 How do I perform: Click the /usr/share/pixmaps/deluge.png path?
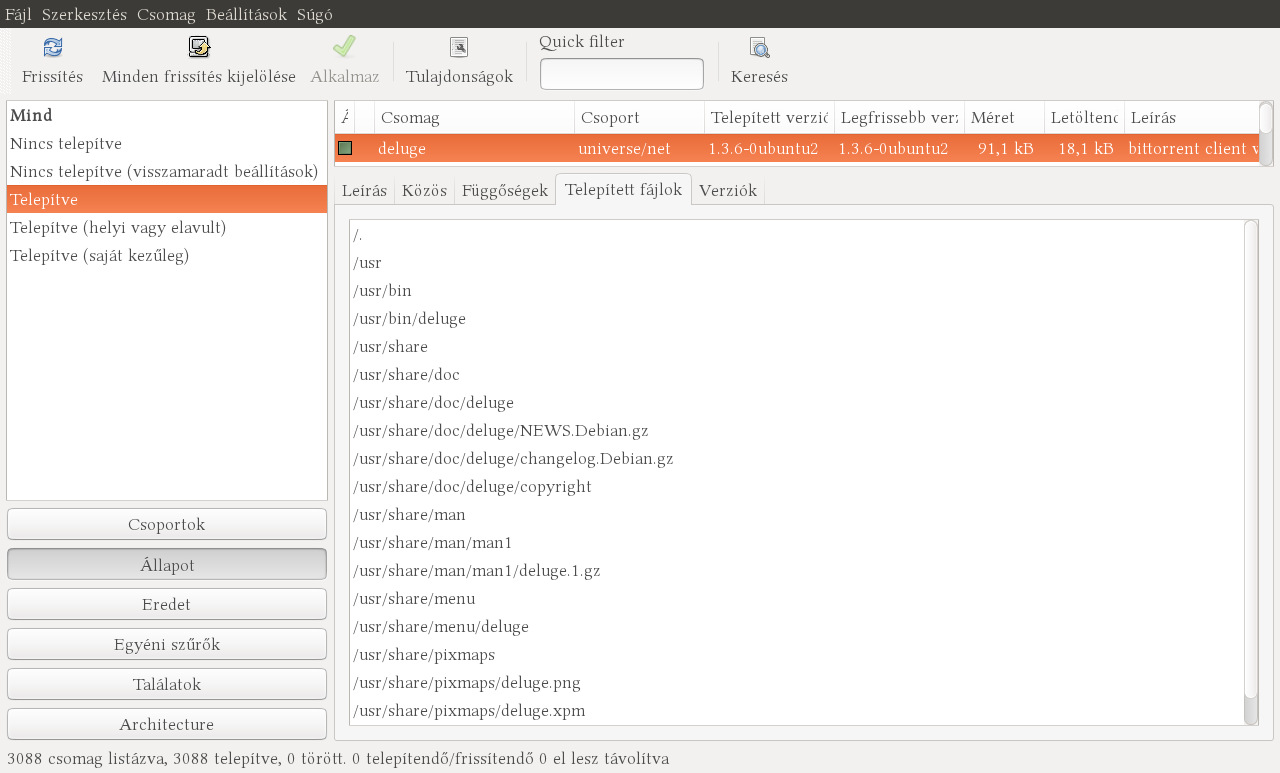pyautogui.click(x=467, y=683)
